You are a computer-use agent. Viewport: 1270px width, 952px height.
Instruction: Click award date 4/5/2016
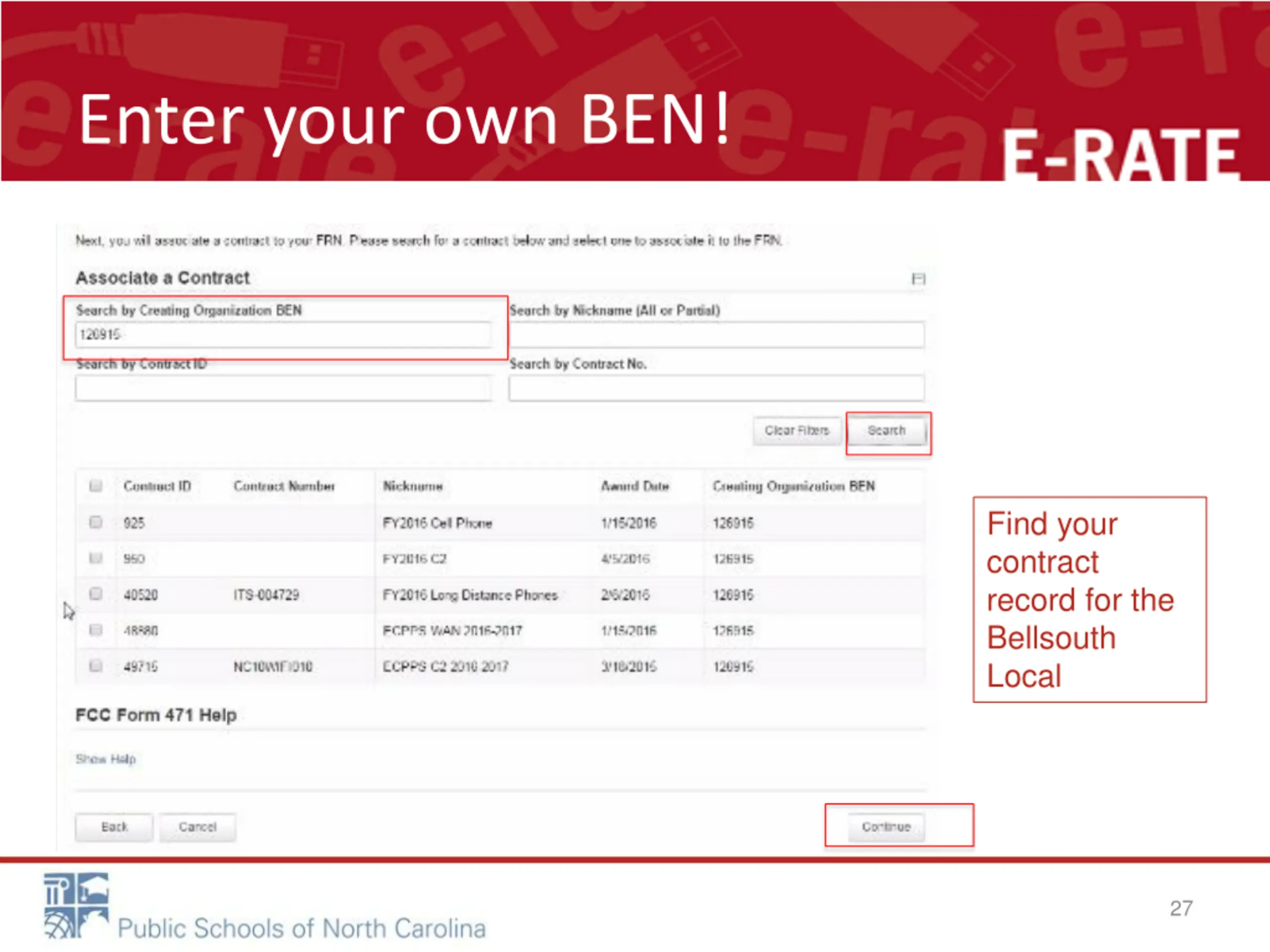(x=625, y=559)
